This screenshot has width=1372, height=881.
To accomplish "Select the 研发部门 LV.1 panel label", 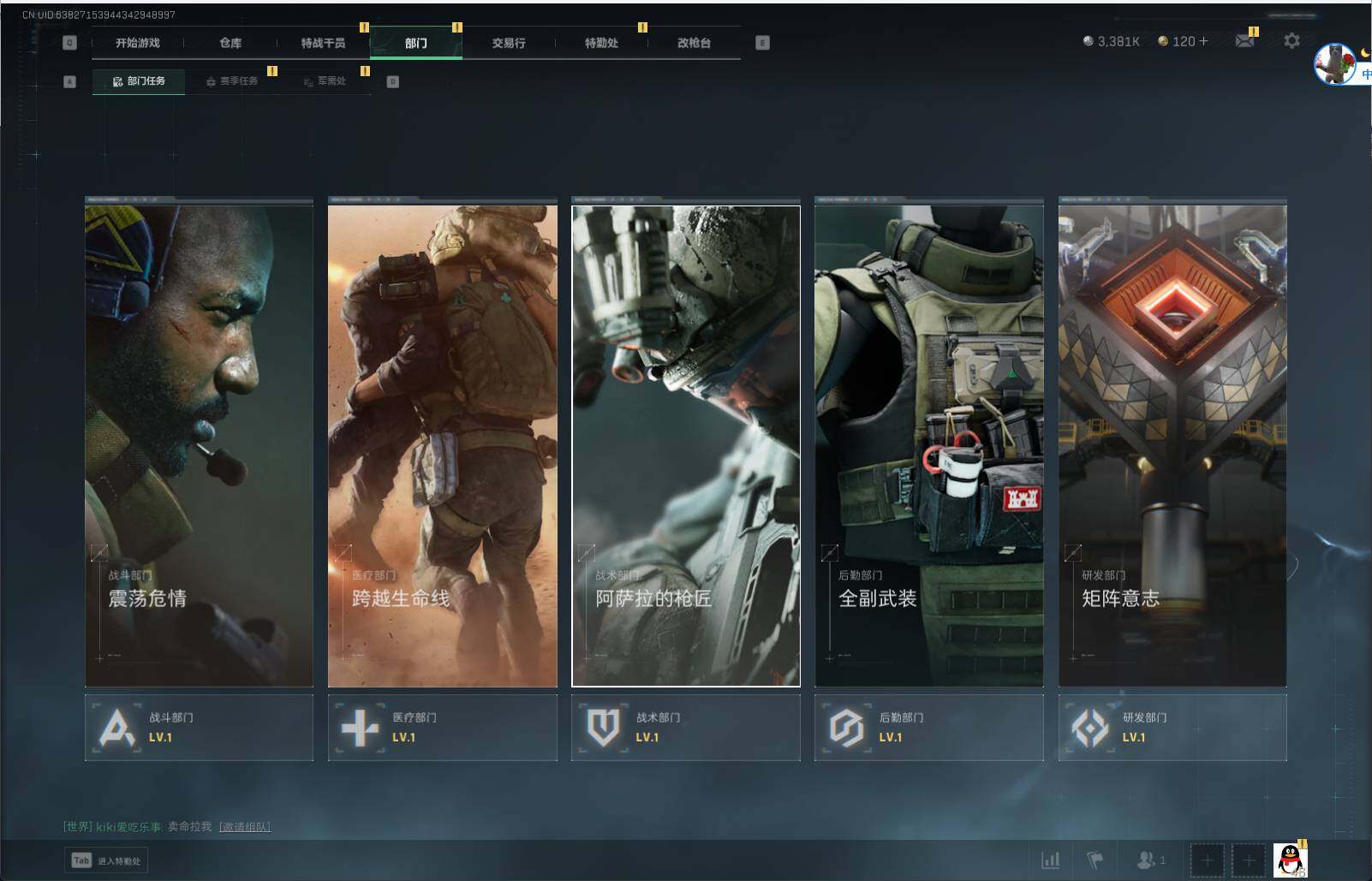I will 1144,727.
